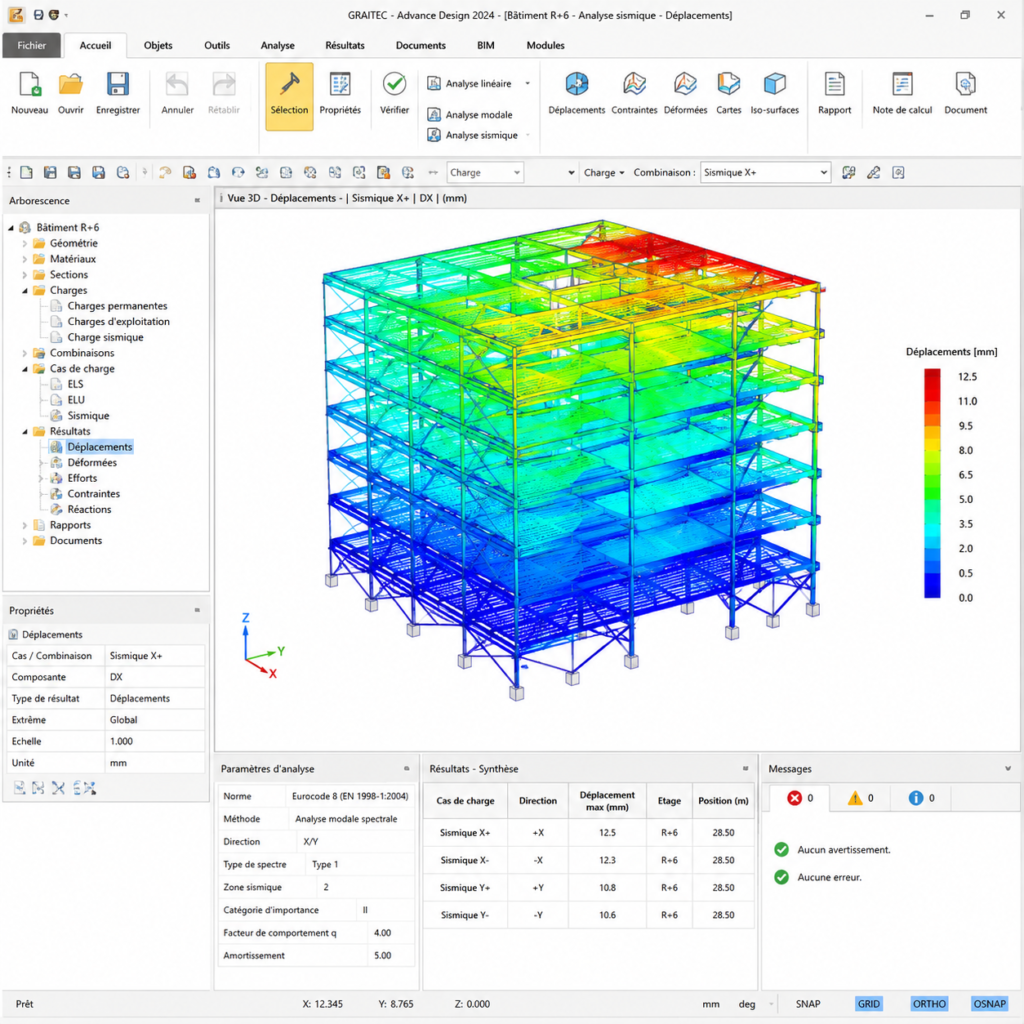The image size is (1024, 1024).
Task: Switch to the Résultats ribbon tab
Action: (345, 45)
